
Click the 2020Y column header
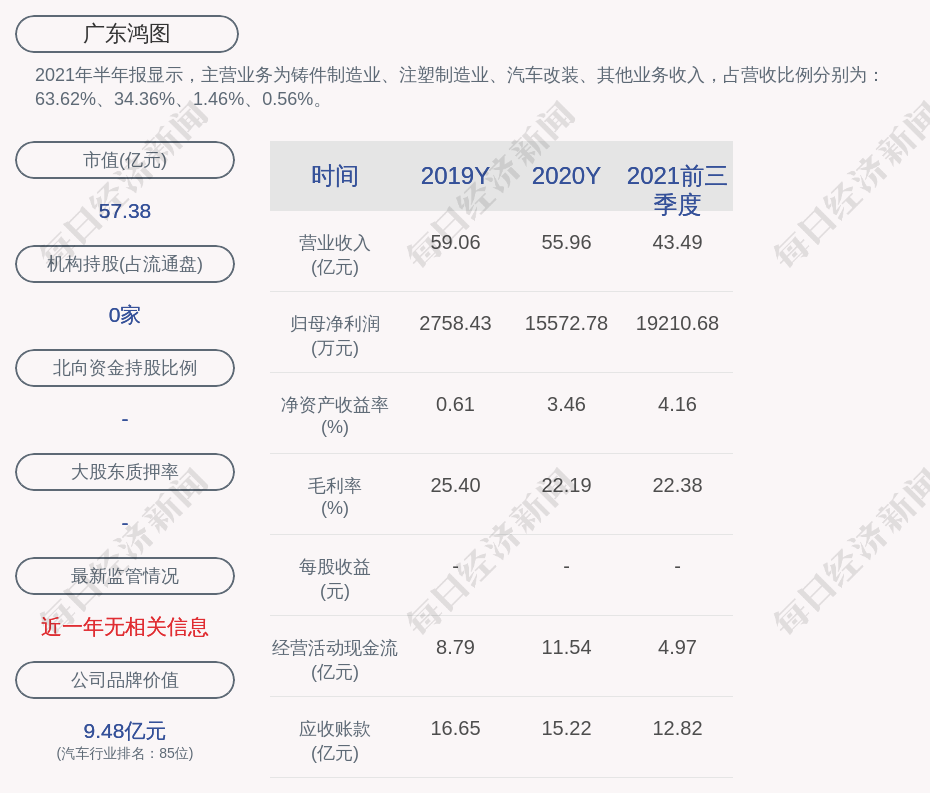pyautogui.click(x=566, y=176)
